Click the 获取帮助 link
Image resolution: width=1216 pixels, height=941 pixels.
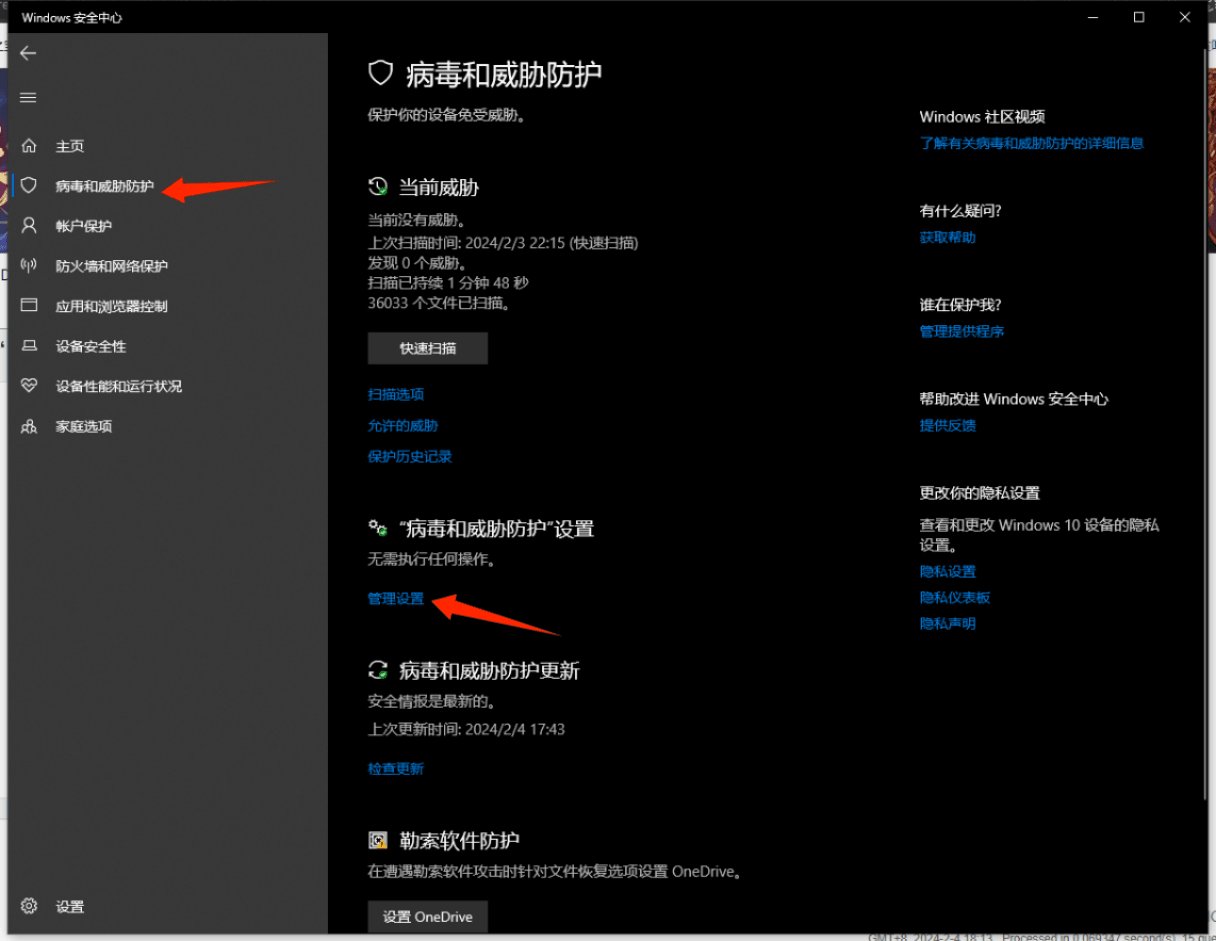948,237
